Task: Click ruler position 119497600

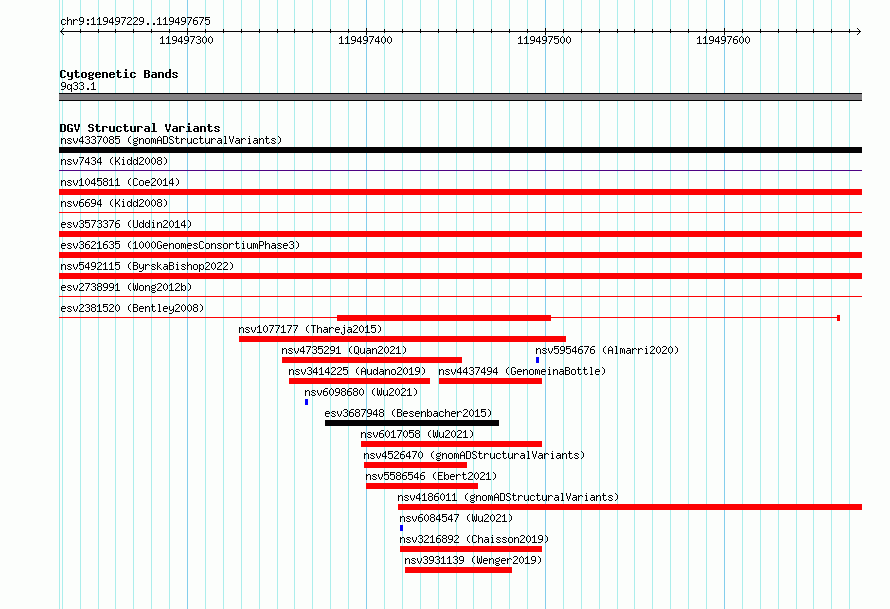Action: pyautogui.click(x=723, y=40)
